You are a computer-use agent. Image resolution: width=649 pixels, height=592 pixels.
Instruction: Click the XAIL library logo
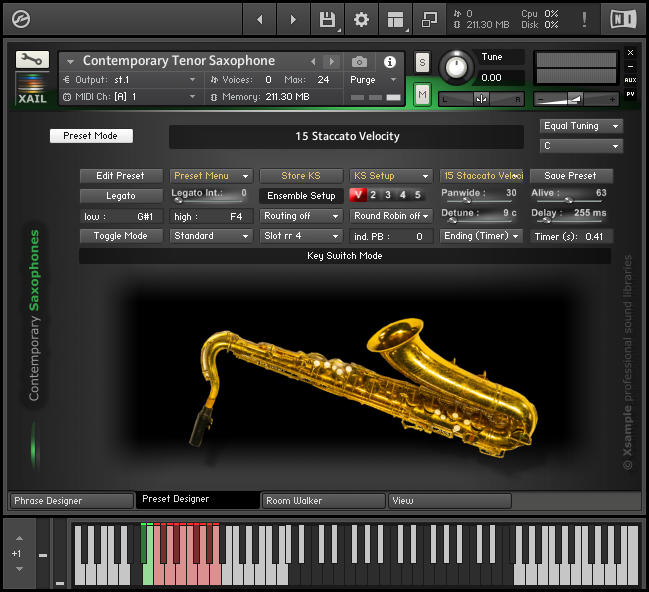[x=32, y=89]
